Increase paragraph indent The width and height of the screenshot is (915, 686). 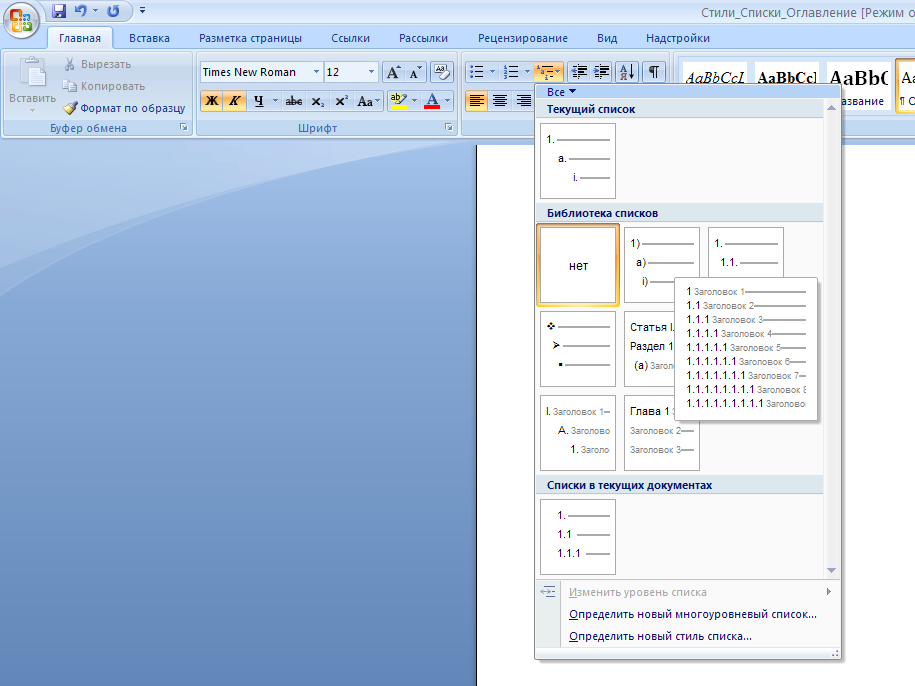click(602, 72)
